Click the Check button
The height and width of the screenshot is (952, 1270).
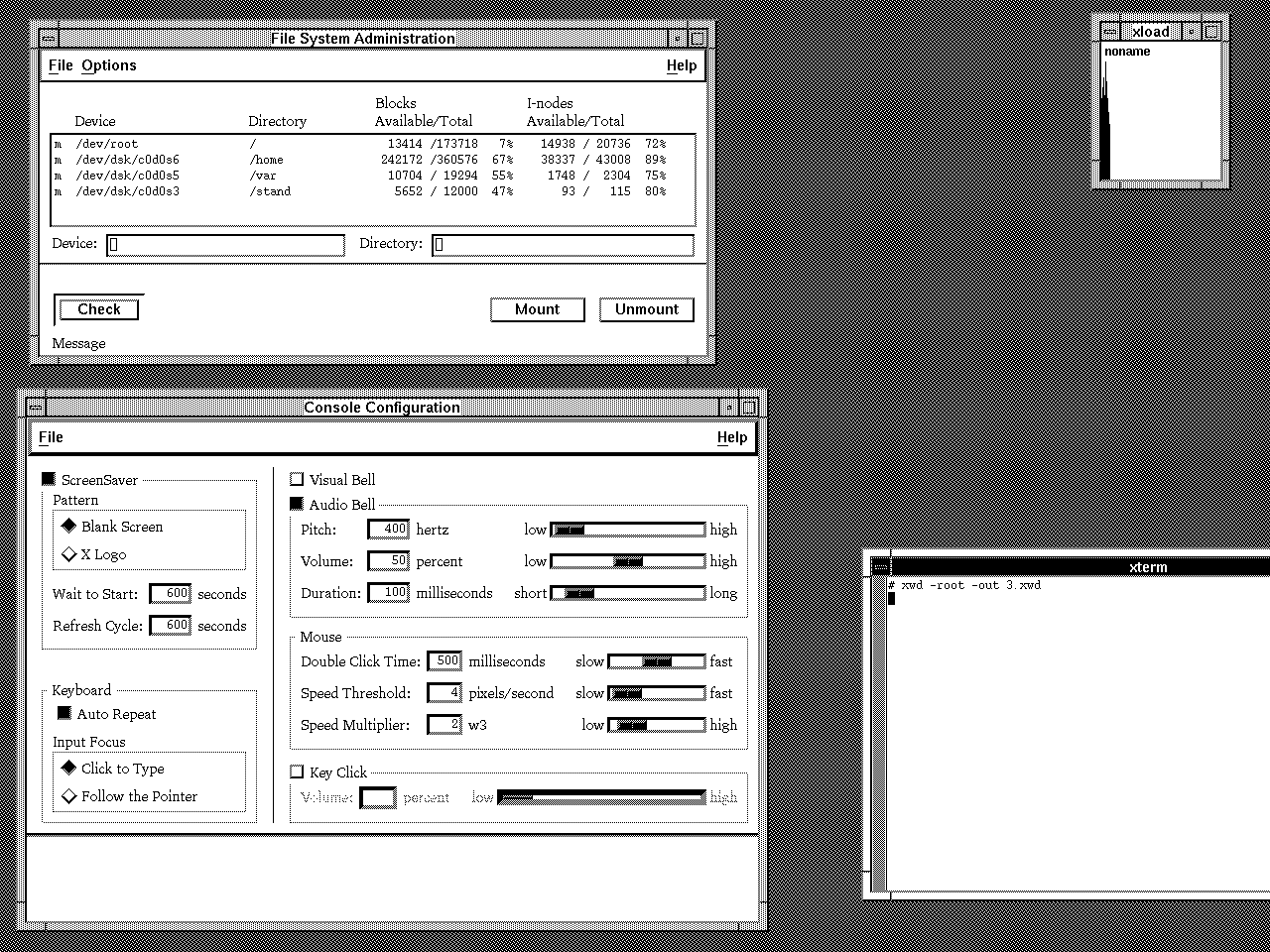pyautogui.click(x=98, y=309)
